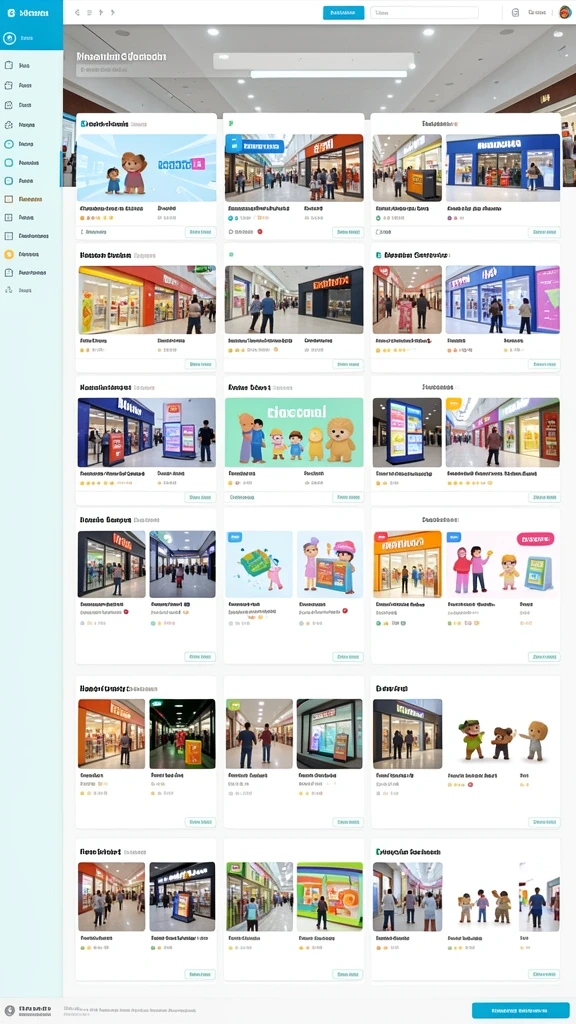The height and width of the screenshot is (1024, 576).
Task: Click the translucent search bar over the mall banner
Action: tap(314, 61)
